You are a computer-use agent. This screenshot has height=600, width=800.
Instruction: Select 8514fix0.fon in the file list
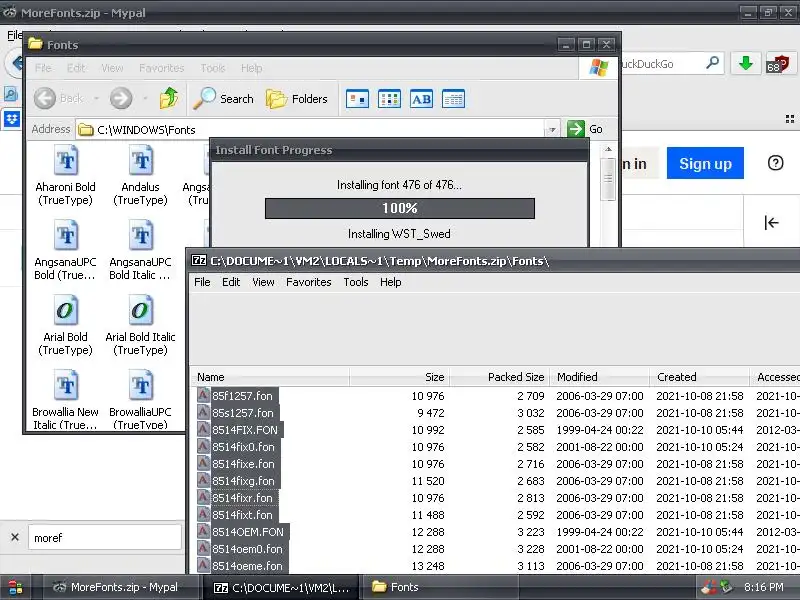pos(243,446)
